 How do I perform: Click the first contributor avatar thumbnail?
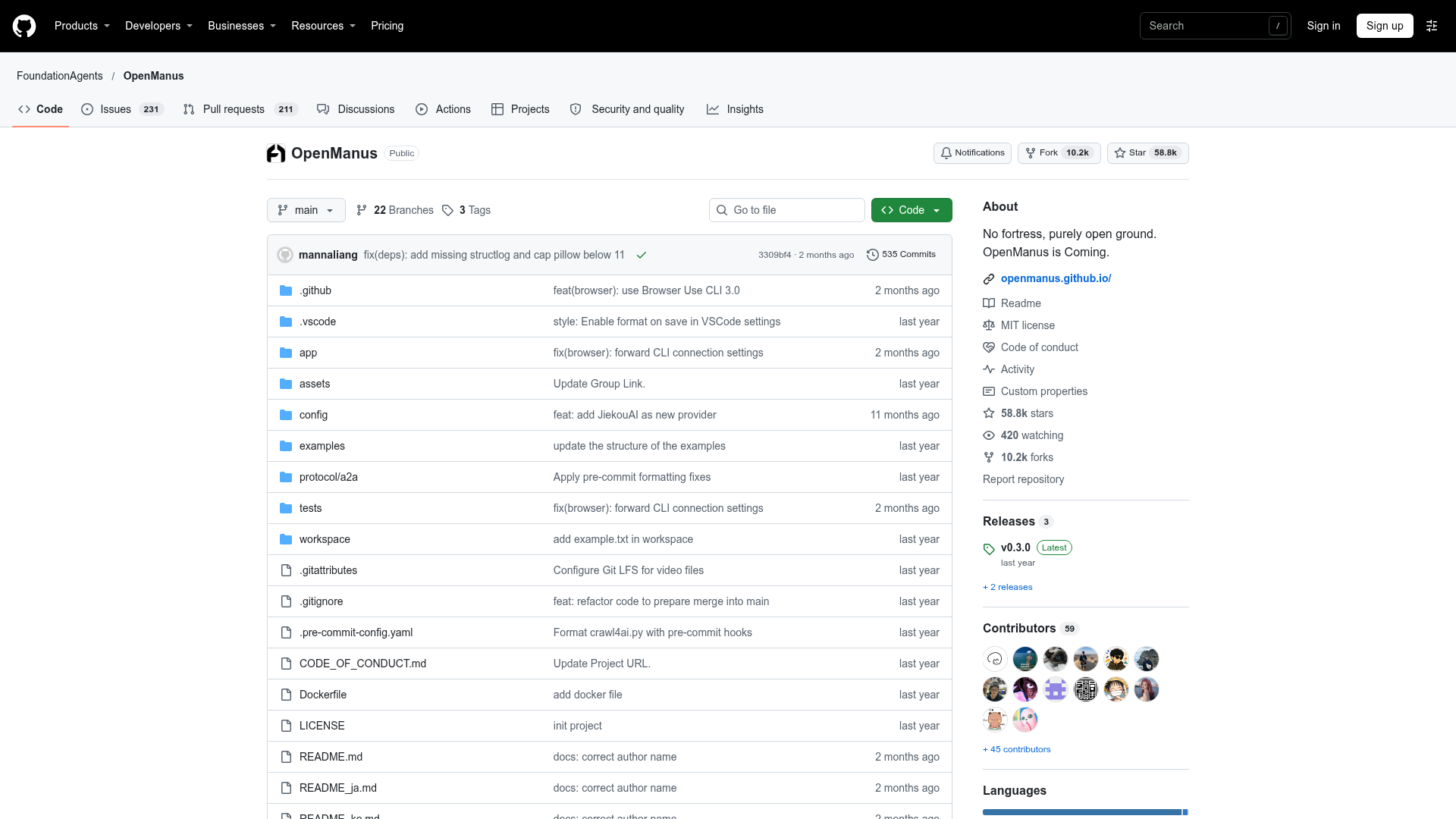tap(995, 659)
